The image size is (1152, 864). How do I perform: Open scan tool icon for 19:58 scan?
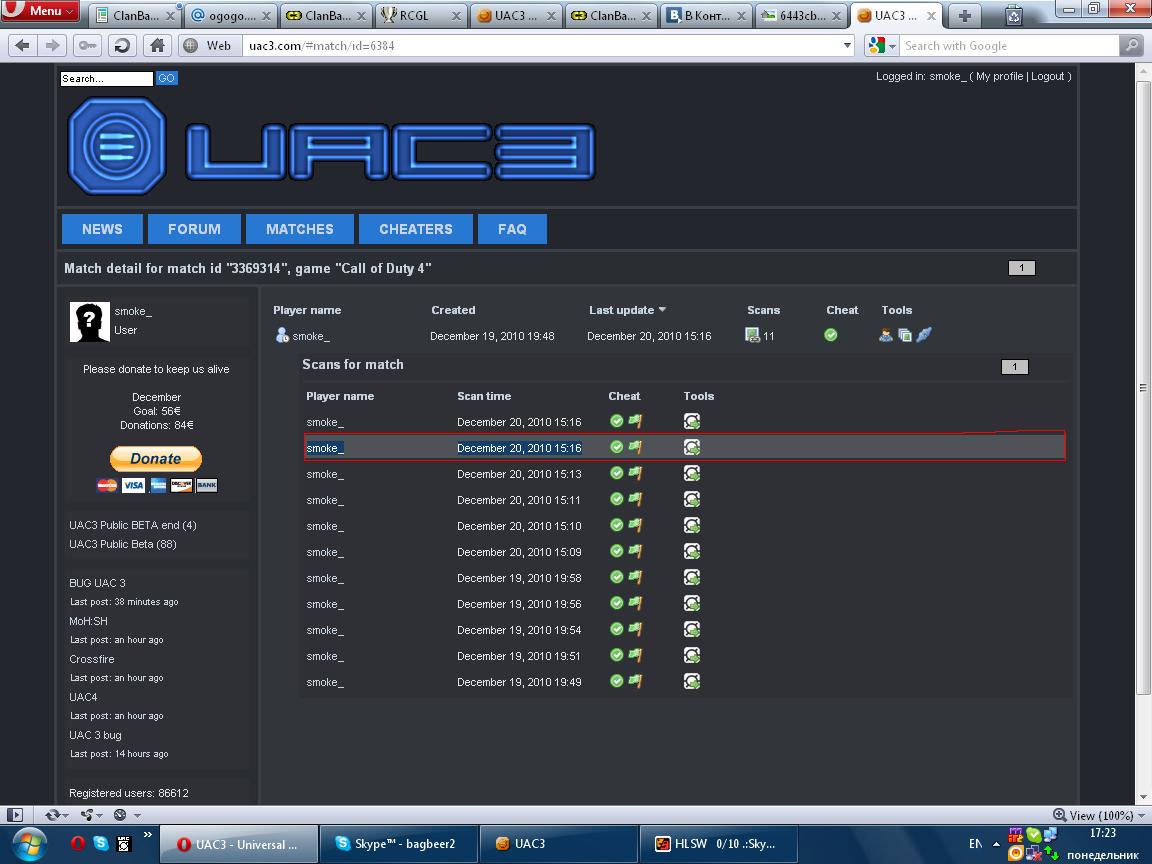pos(691,578)
